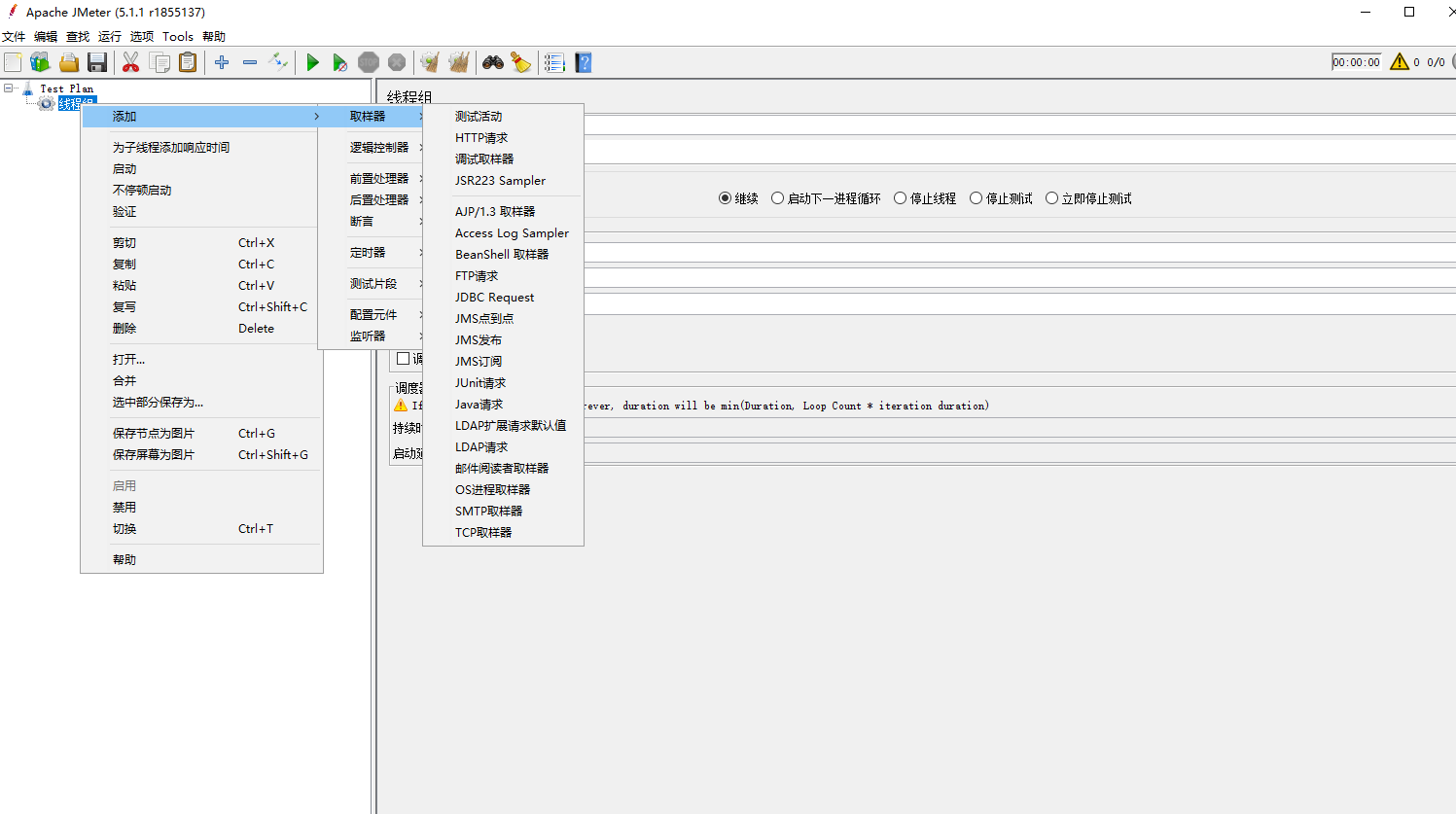This screenshot has width=1456, height=814.
Task: Open the 帮助 menu in menu bar
Action: 214,37
